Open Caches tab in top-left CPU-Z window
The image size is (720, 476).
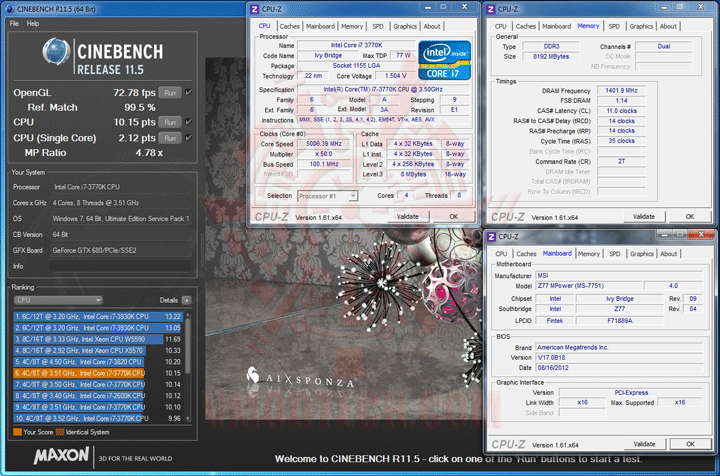tap(289, 26)
